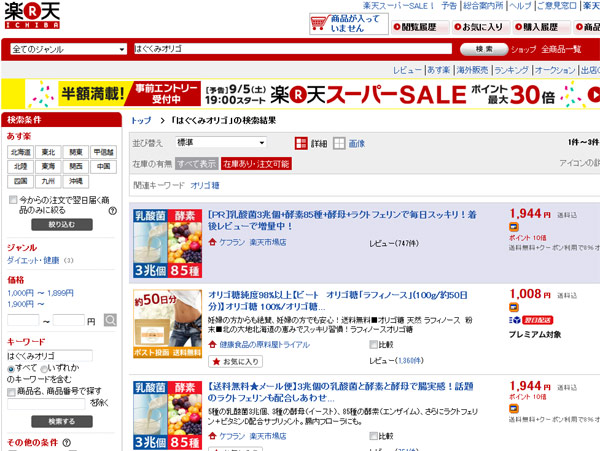Open the 約50日分 product thumbnail
Viewport: 600px width, 451px height.
[167, 324]
